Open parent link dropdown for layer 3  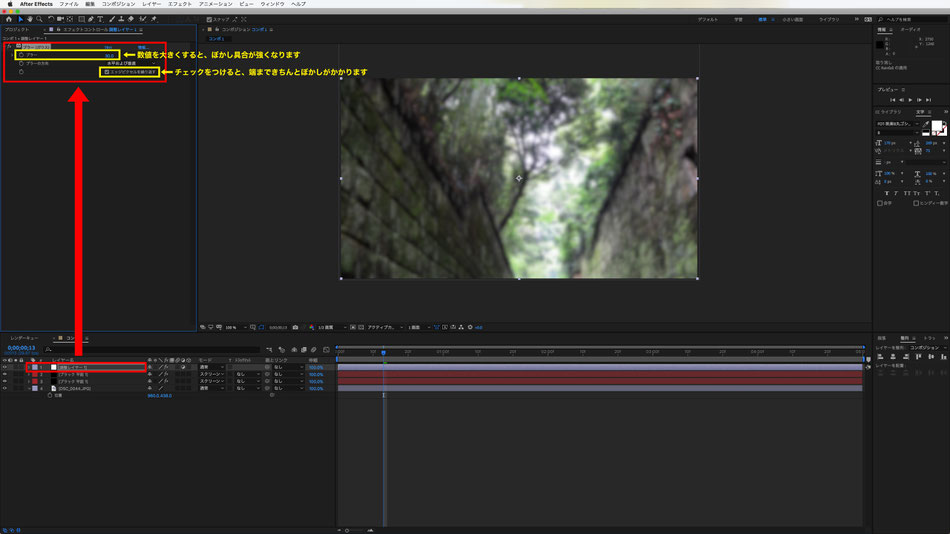point(288,381)
